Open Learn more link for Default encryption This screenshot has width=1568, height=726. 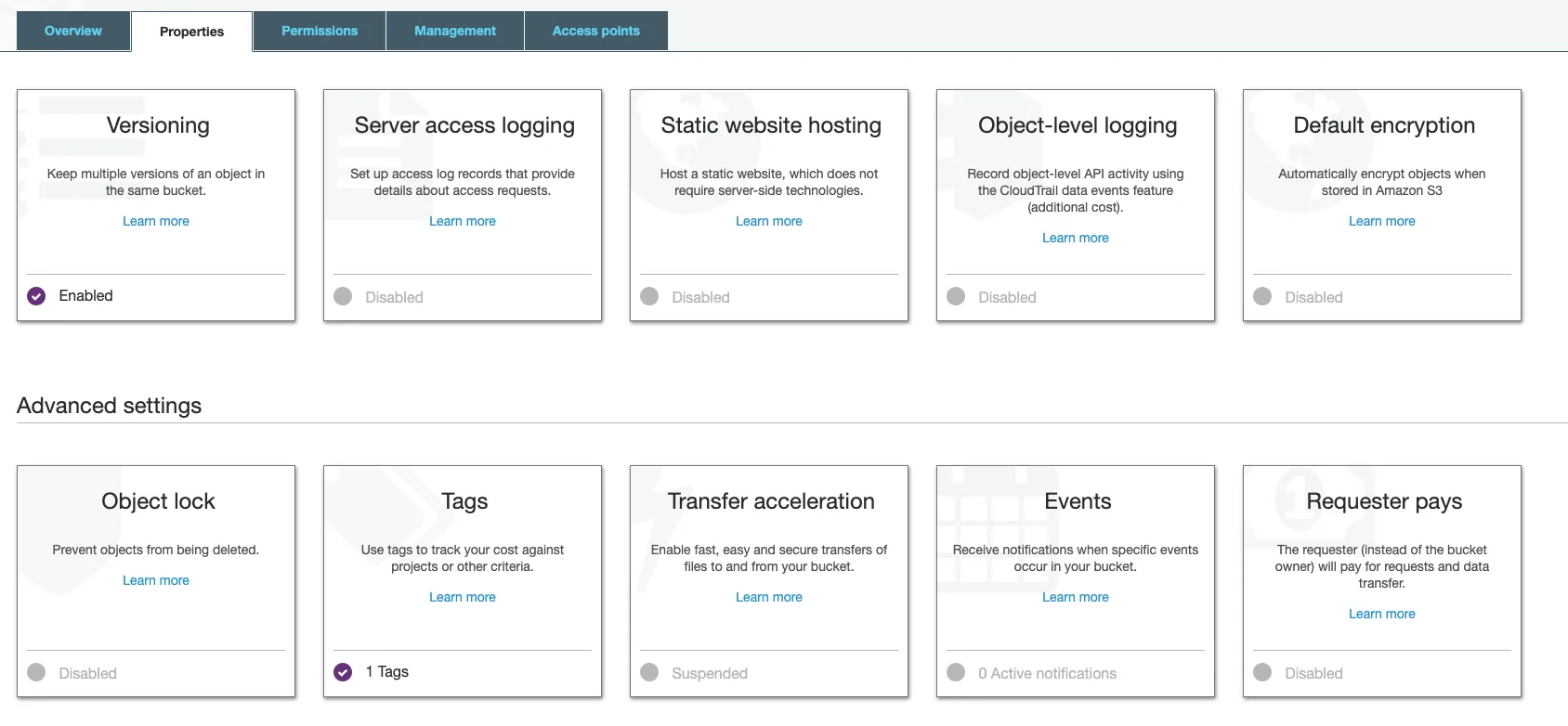point(1382,221)
